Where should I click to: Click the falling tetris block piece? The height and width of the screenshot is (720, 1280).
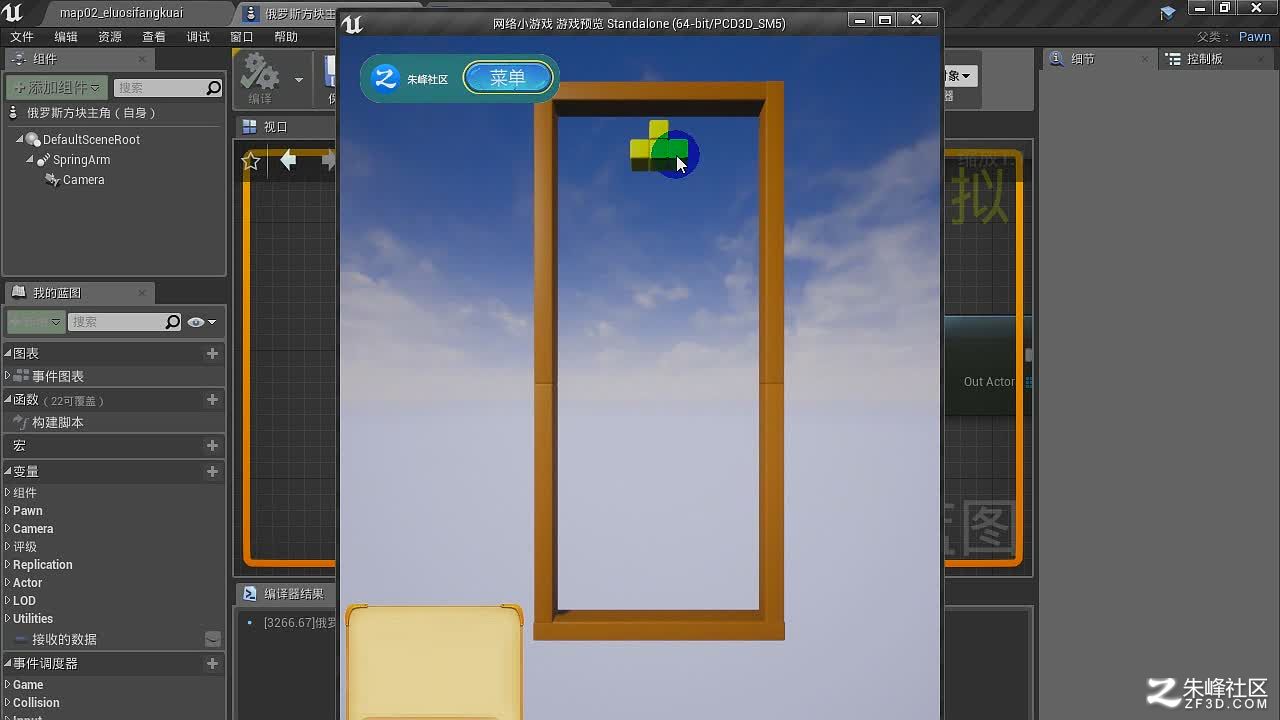pos(659,147)
